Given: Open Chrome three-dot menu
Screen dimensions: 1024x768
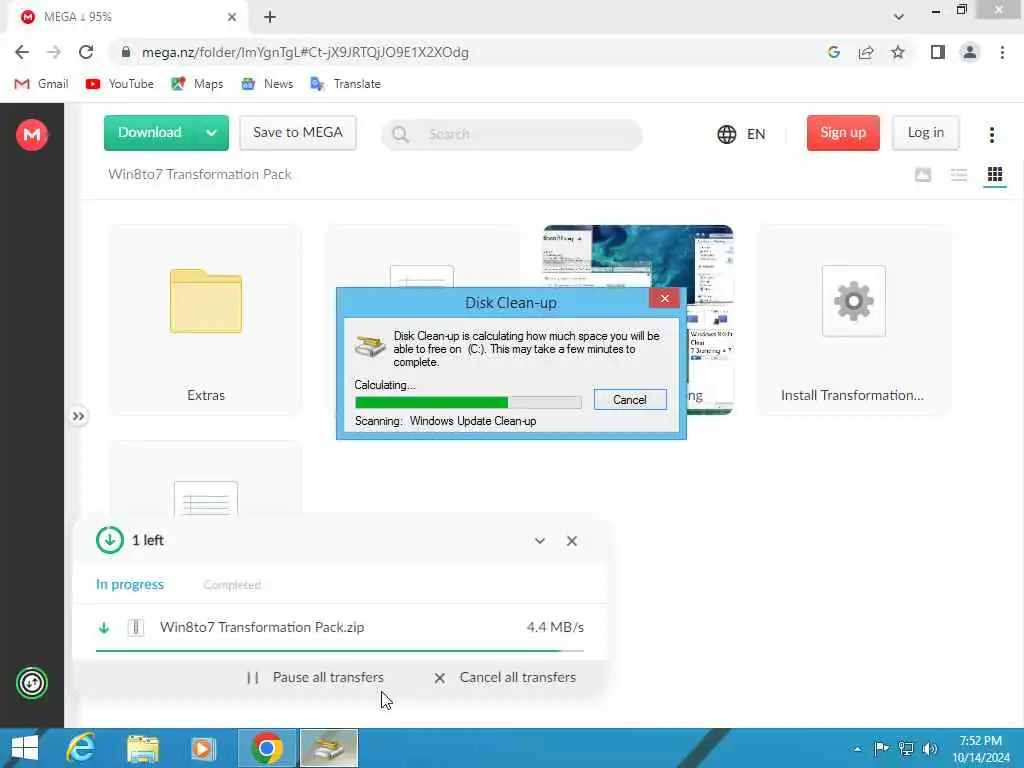Looking at the screenshot, I should [x=1002, y=52].
